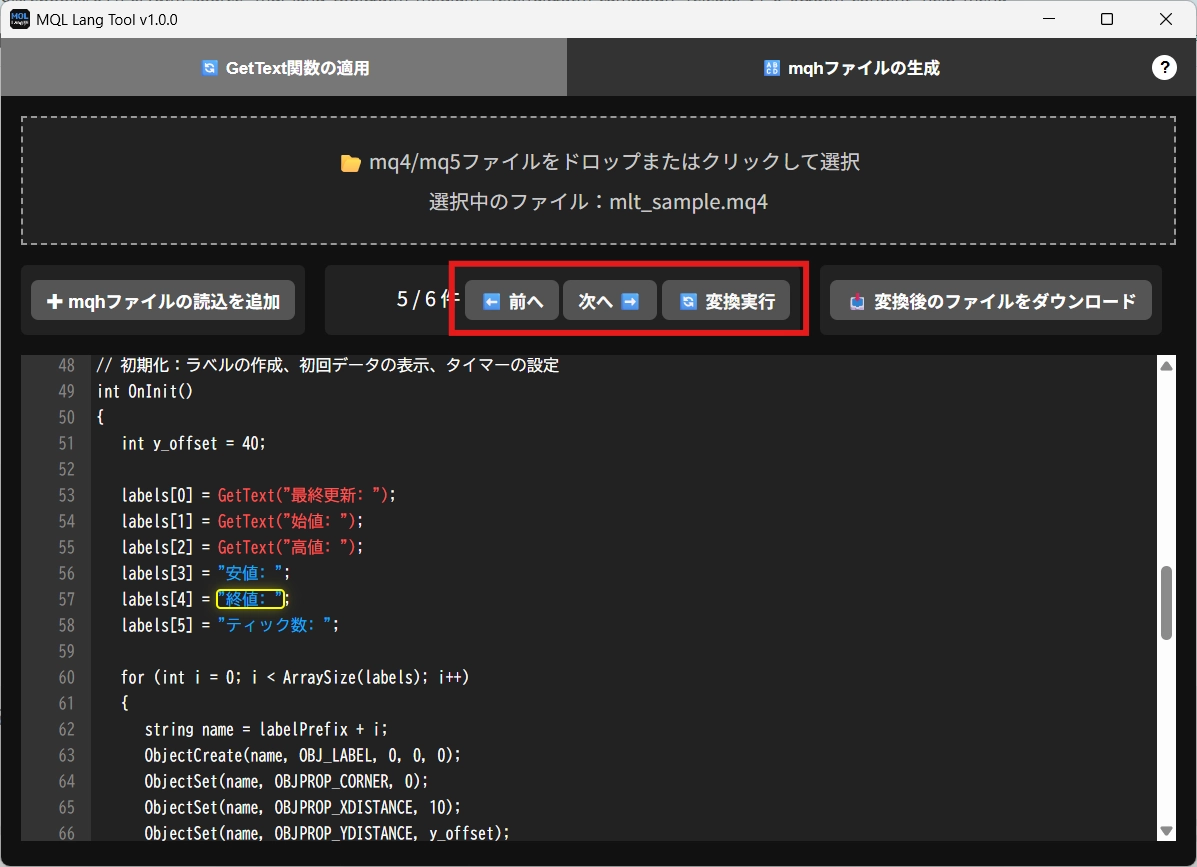Select the highlighted "終値:" string on line 57

[x=251, y=599]
